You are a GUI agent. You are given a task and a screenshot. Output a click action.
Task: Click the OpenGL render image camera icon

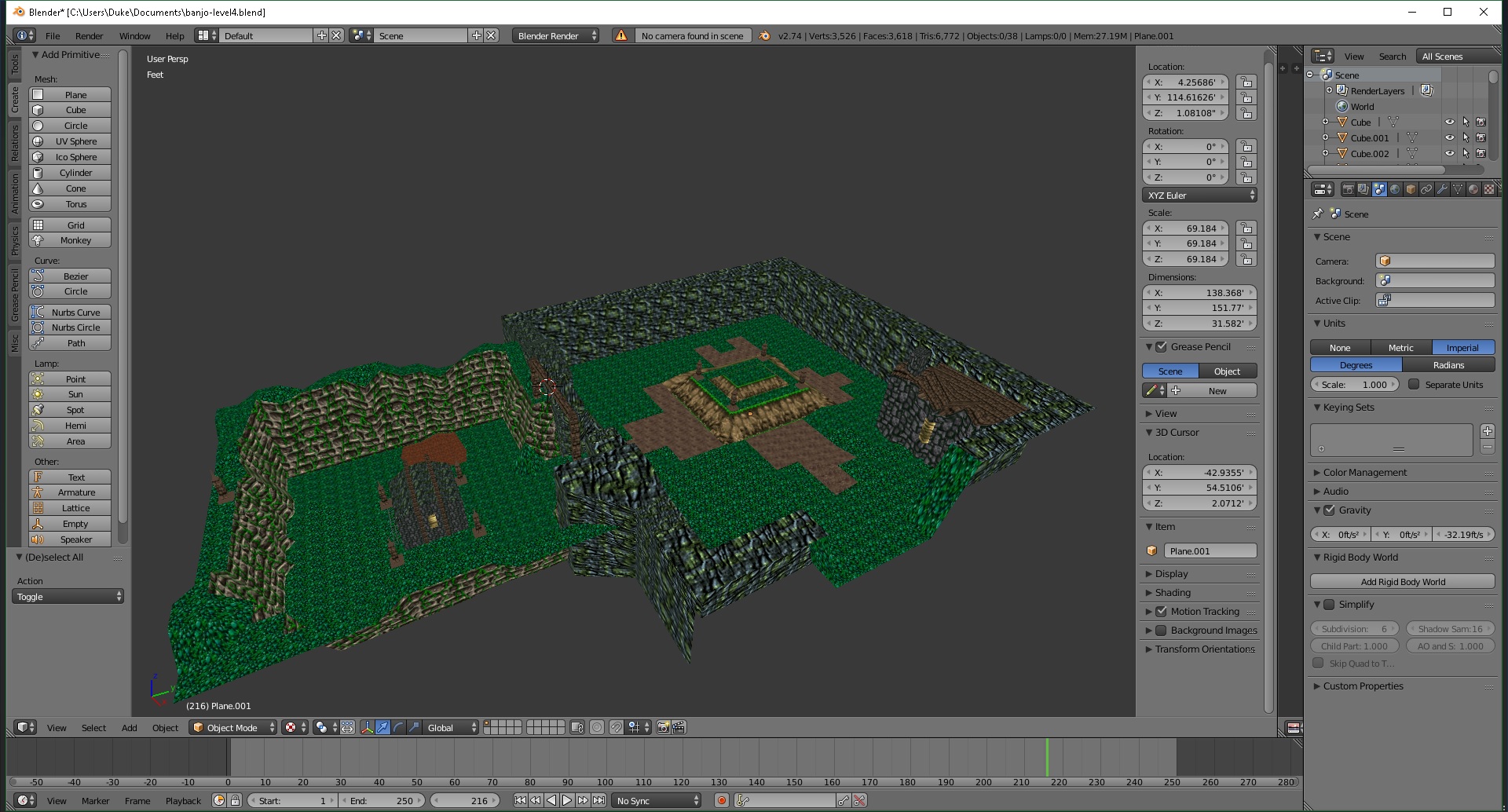(x=663, y=727)
